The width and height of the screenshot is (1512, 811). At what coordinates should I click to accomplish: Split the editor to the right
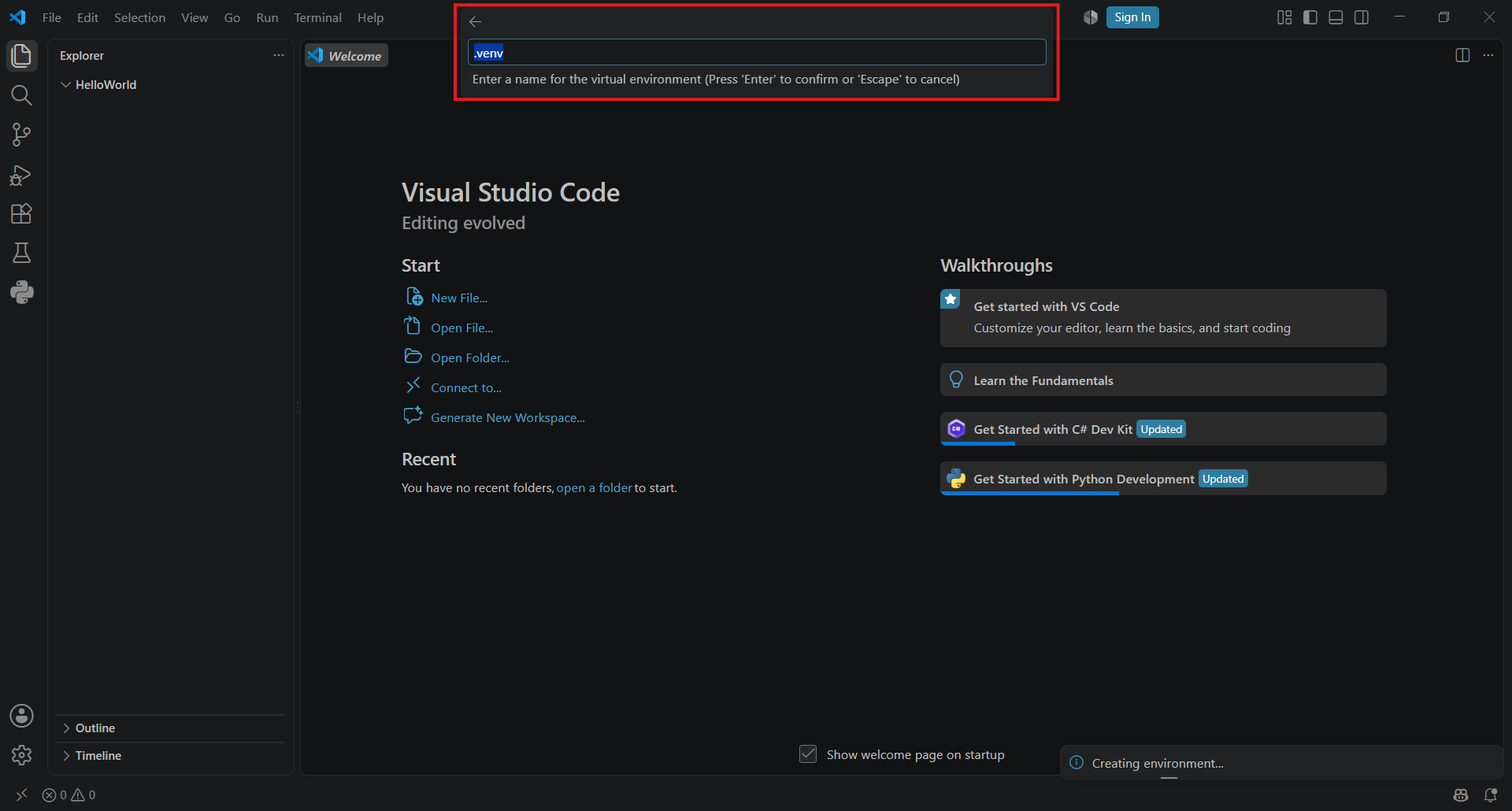(x=1462, y=55)
